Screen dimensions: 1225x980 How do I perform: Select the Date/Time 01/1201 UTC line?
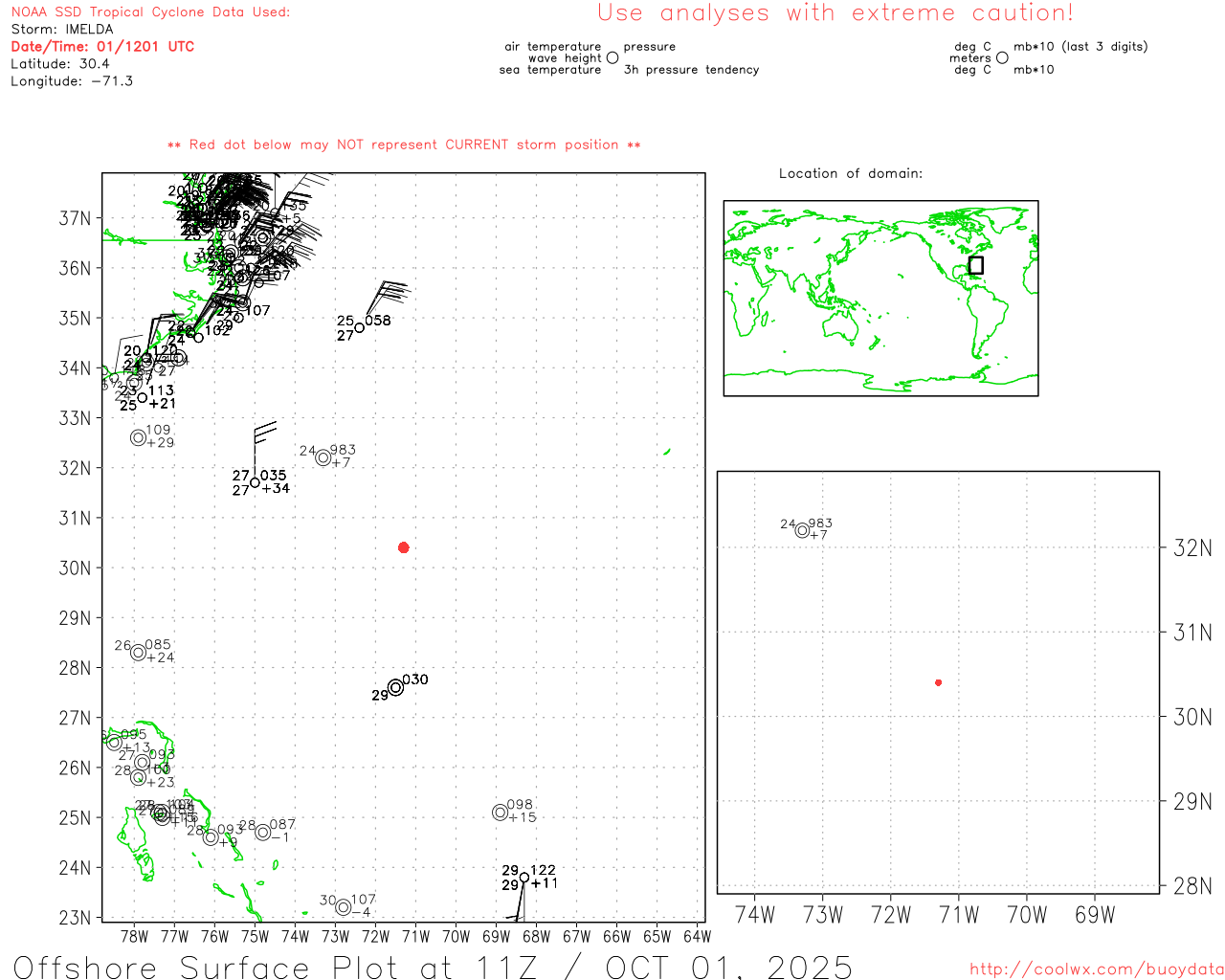(x=102, y=47)
